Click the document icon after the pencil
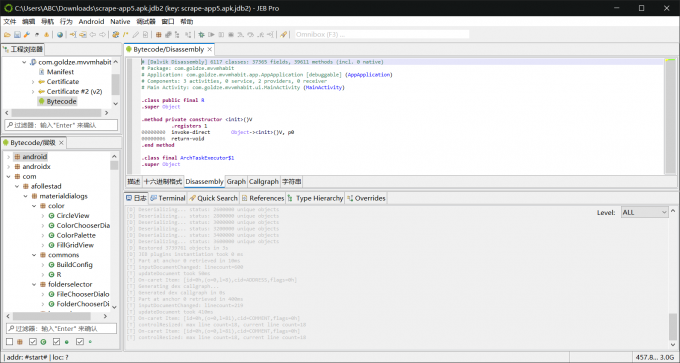The height and width of the screenshot is (363, 680). (x=145, y=35)
